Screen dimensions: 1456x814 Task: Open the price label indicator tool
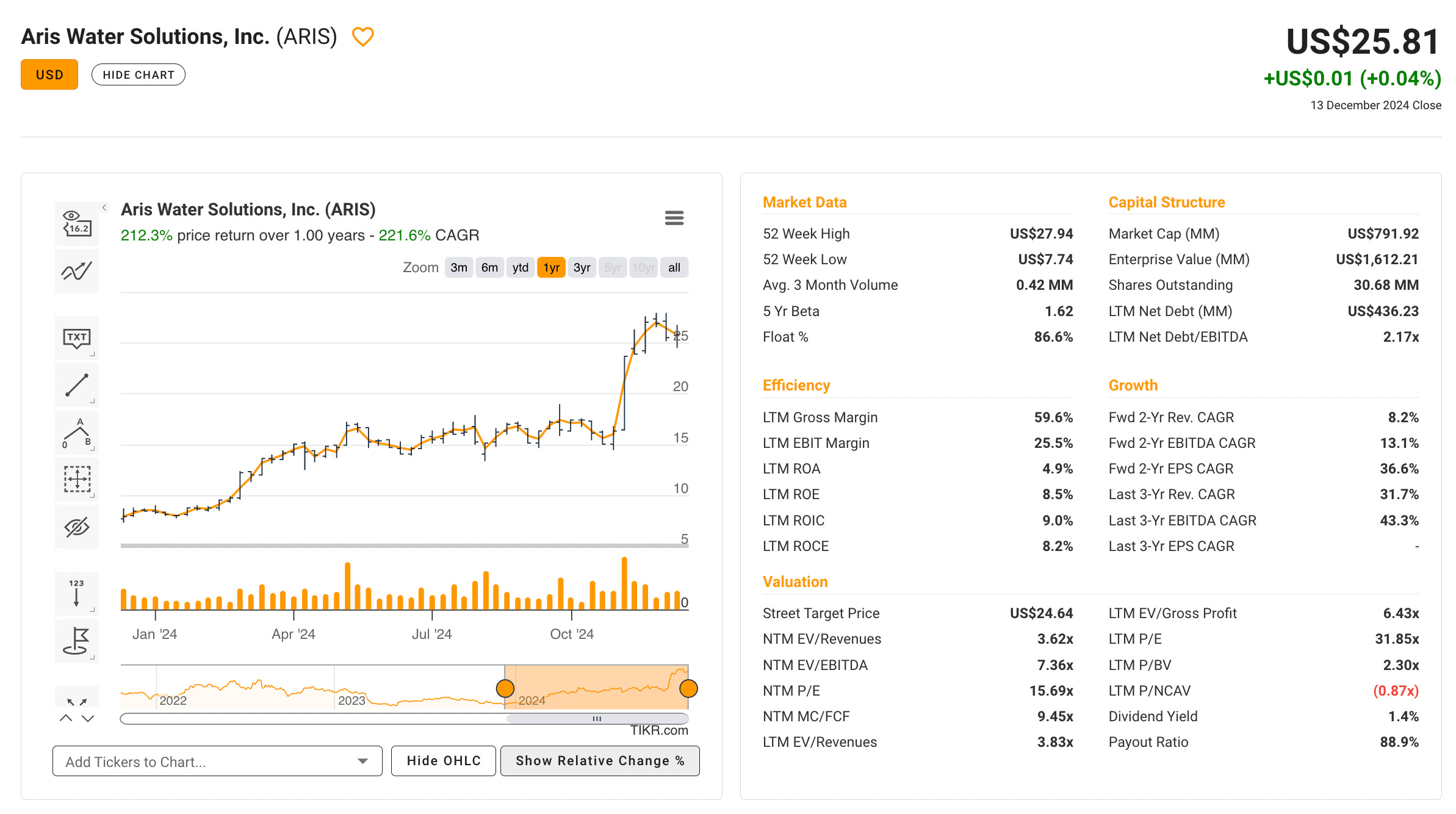click(77, 224)
